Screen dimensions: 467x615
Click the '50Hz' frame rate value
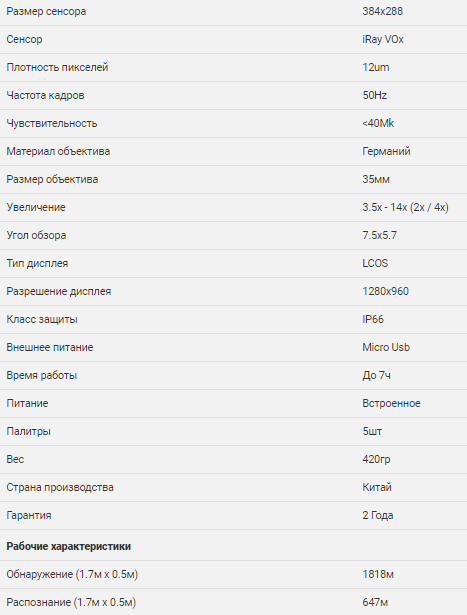point(374,95)
